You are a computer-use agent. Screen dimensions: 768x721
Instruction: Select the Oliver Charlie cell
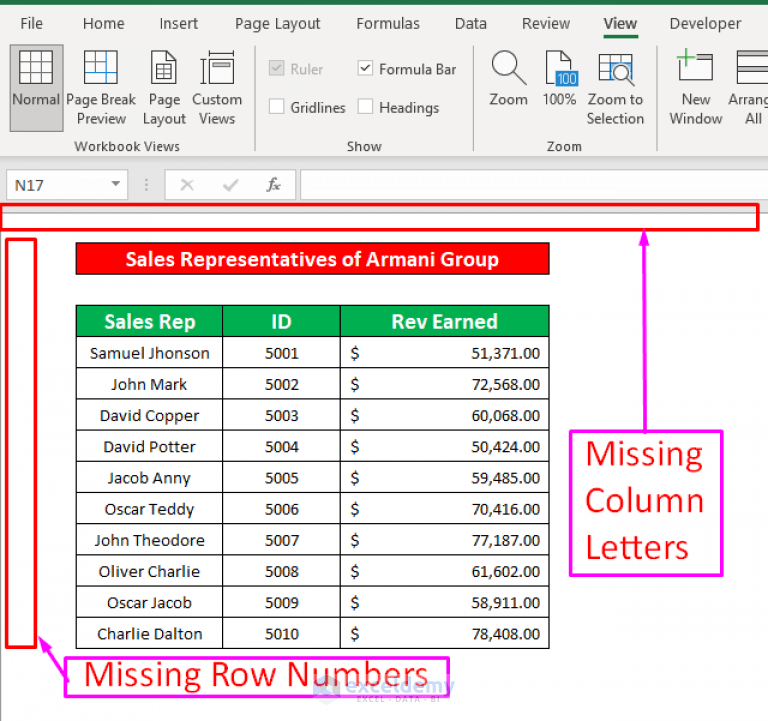click(149, 571)
